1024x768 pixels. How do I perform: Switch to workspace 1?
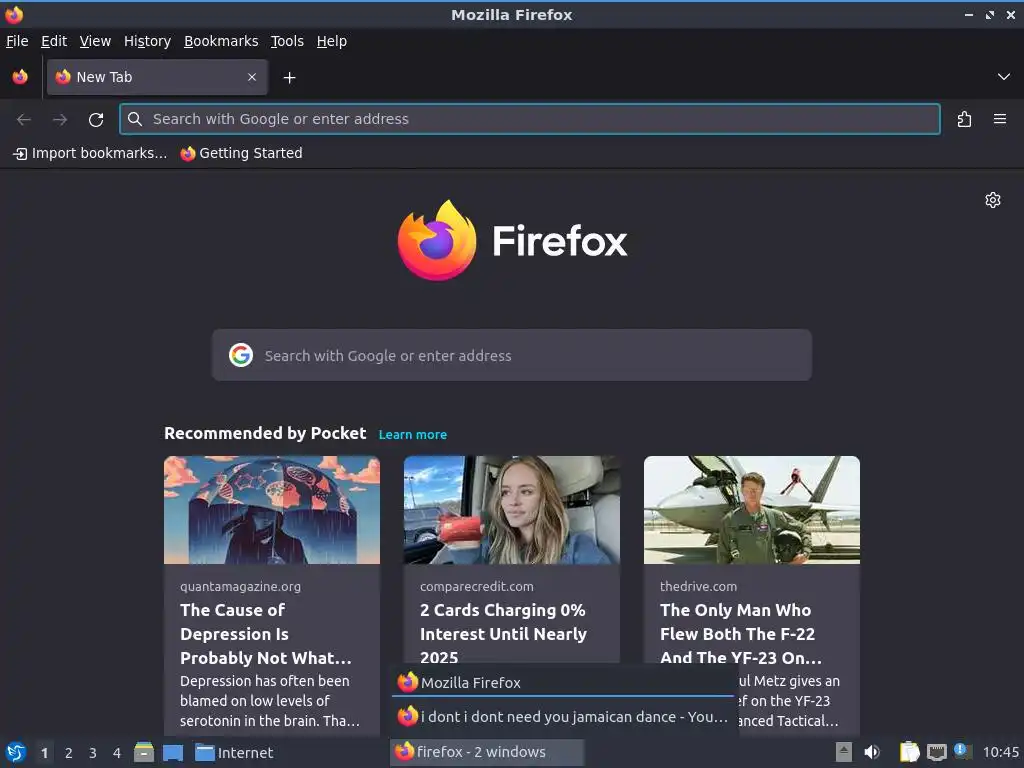click(x=44, y=753)
